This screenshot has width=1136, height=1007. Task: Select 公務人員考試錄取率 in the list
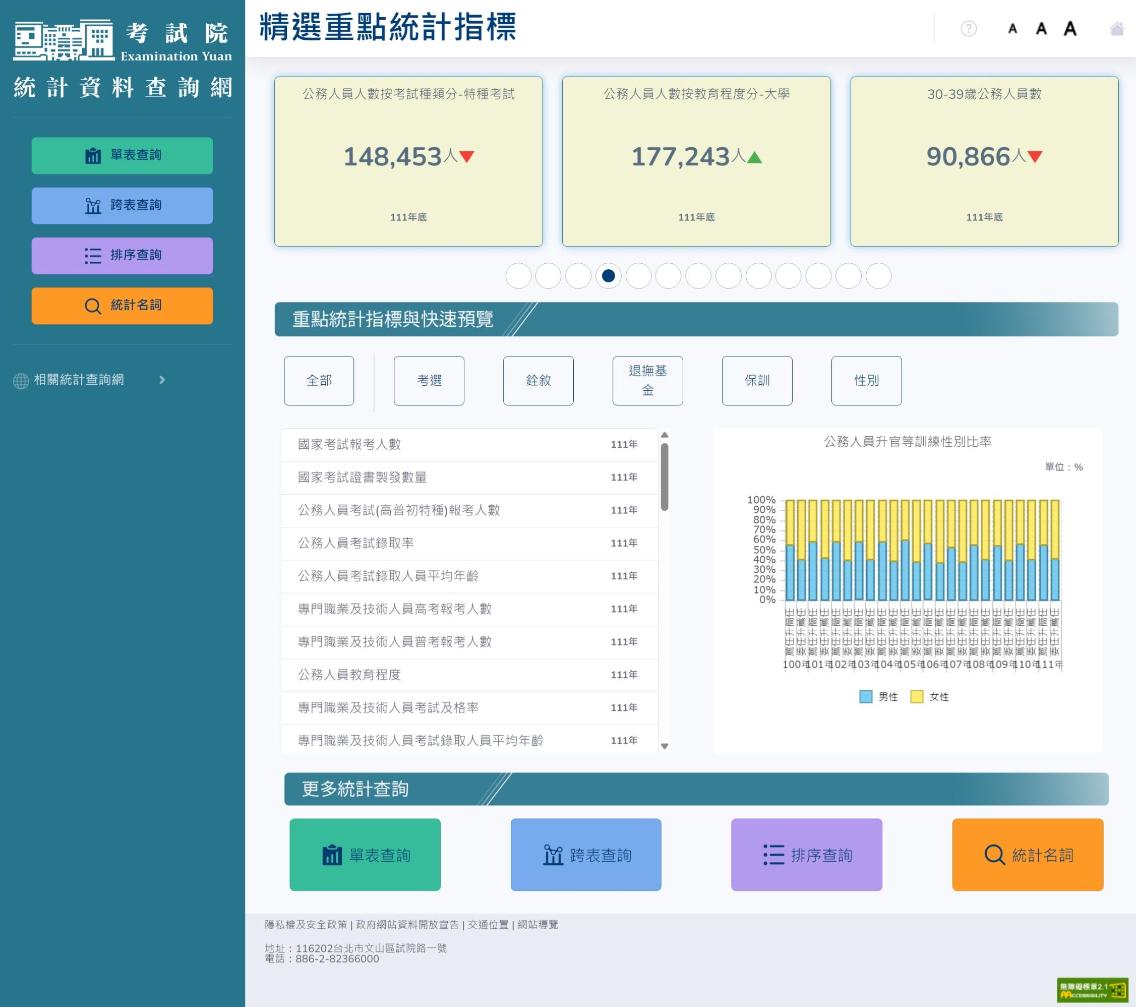coord(355,543)
